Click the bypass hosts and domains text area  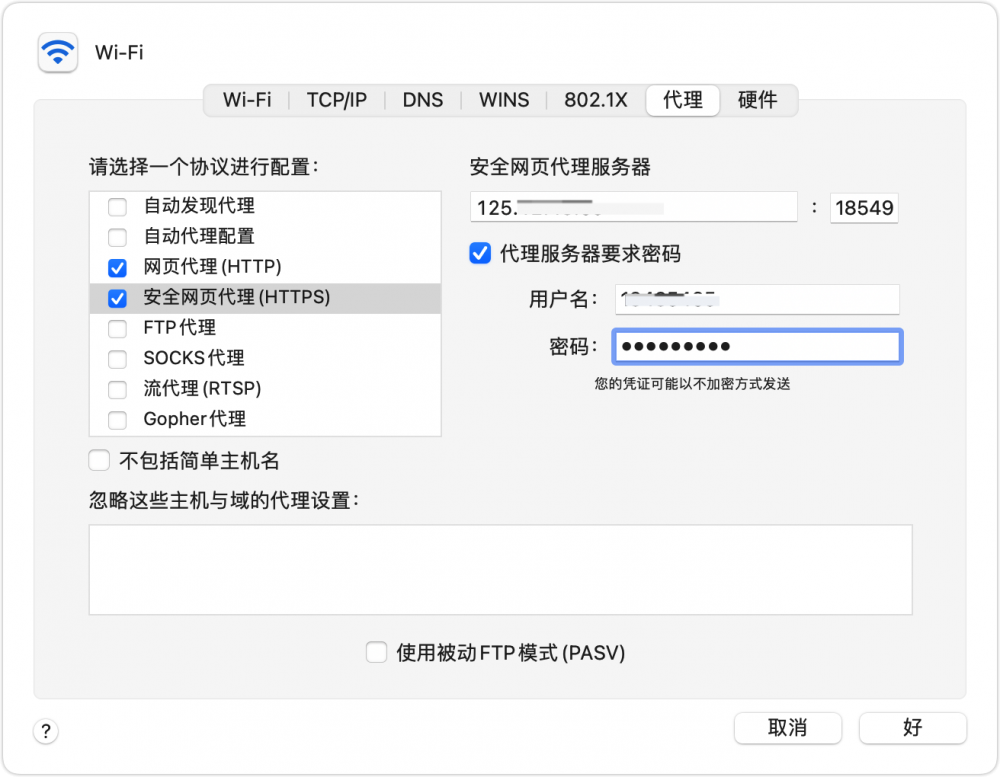click(x=501, y=570)
